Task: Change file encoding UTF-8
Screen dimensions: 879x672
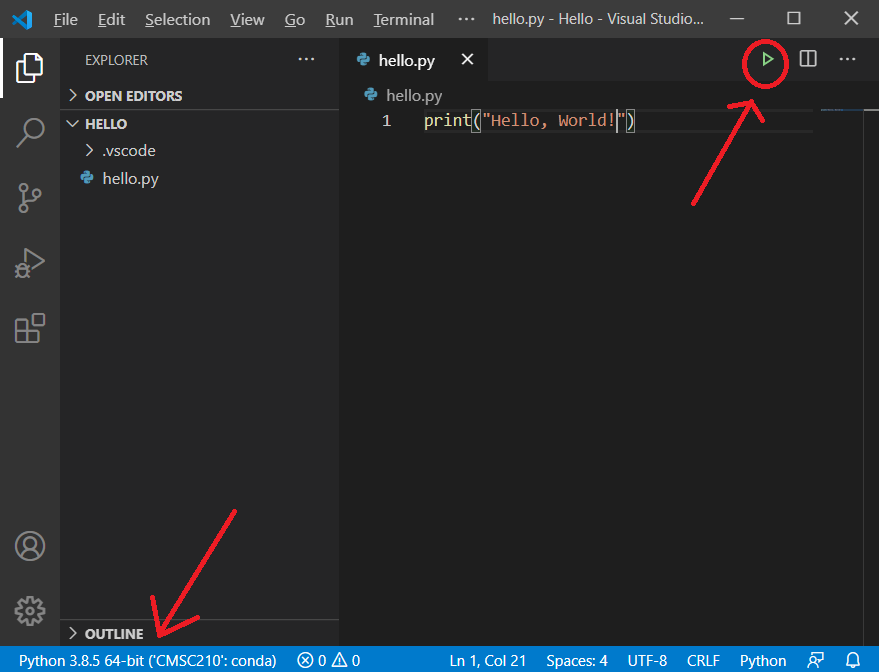Action: [x=647, y=660]
